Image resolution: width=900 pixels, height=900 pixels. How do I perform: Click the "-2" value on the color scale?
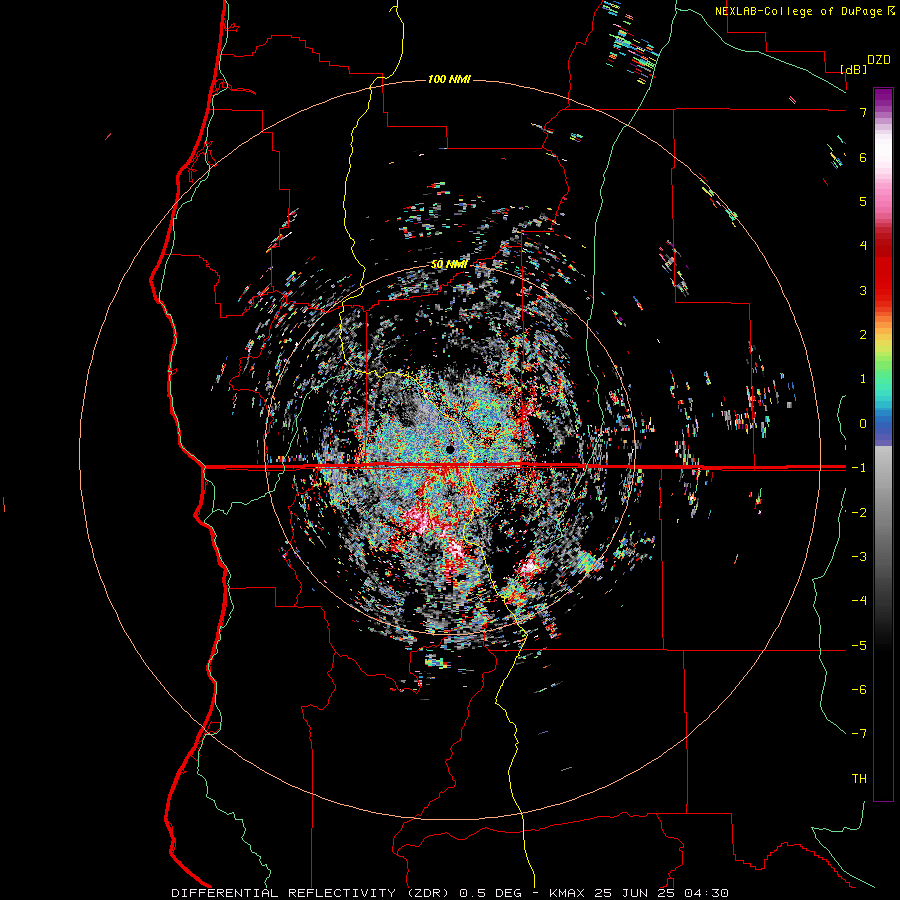pos(859,512)
